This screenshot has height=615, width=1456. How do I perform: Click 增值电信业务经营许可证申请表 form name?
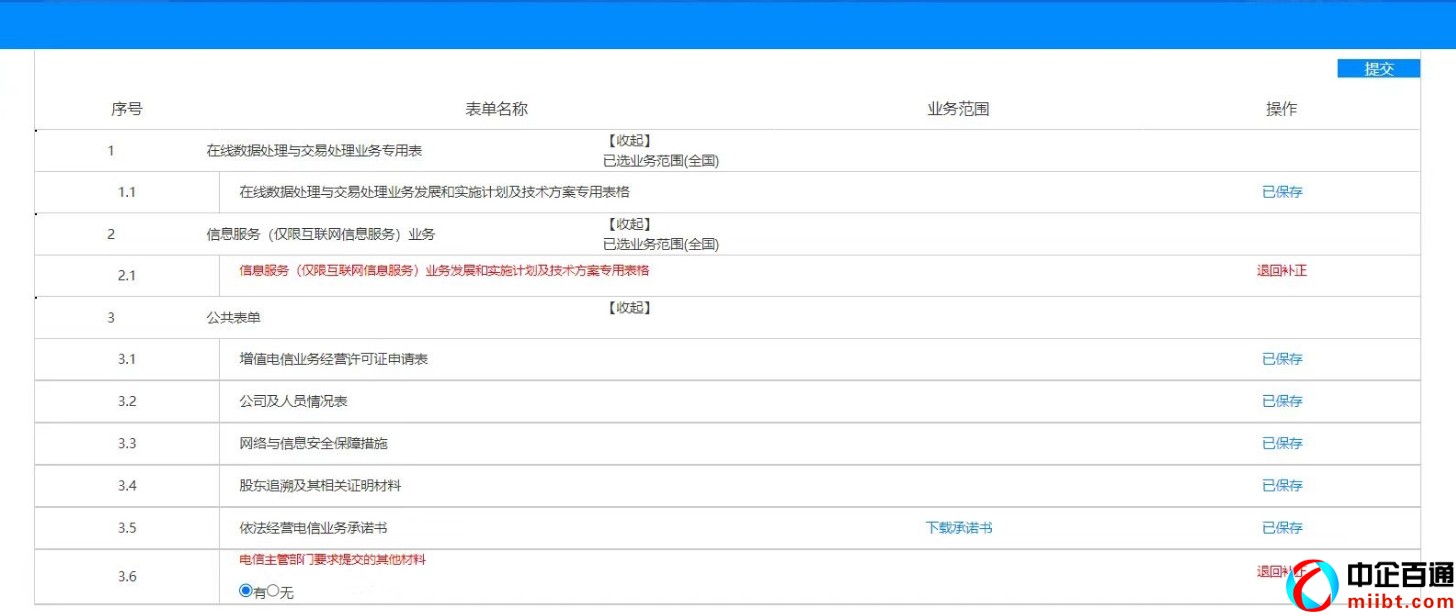[x=334, y=359]
